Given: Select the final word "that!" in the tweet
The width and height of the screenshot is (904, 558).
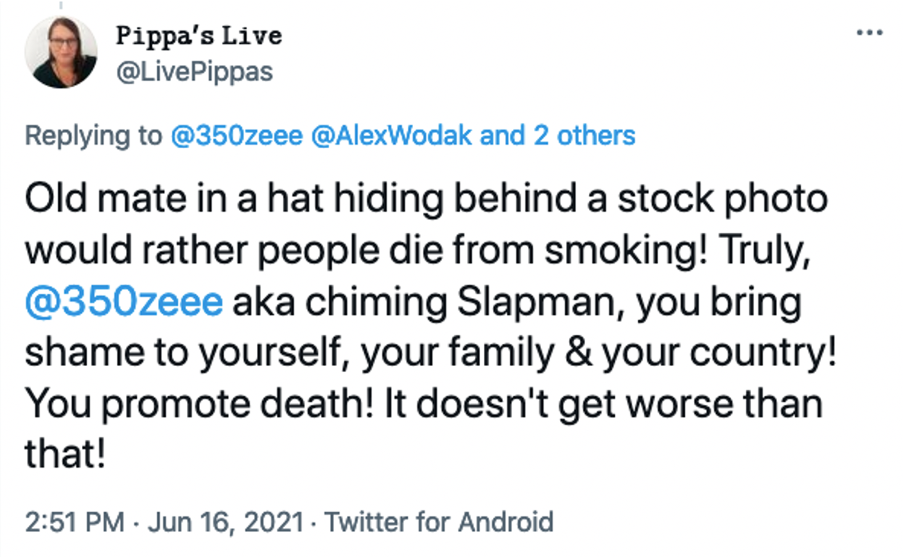Looking at the screenshot, I should [65, 454].
